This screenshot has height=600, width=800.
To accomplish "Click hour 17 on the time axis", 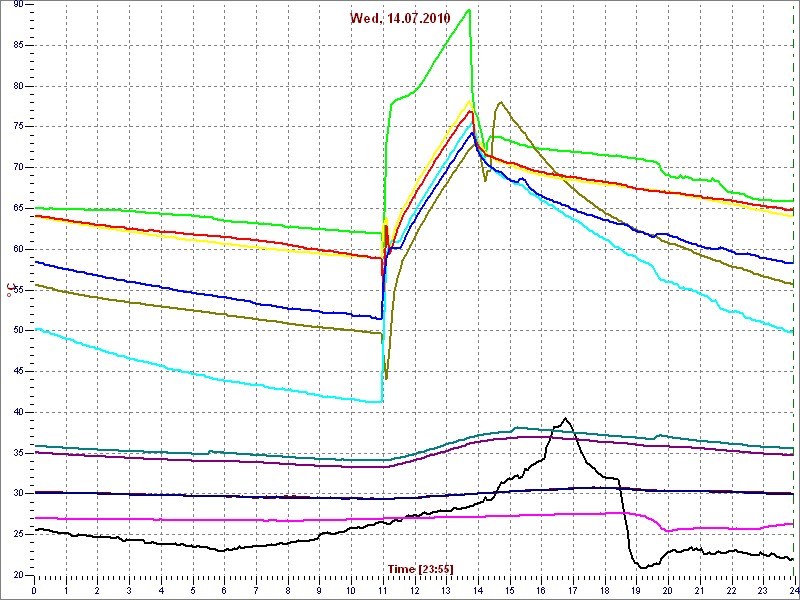I will click(571, 590).
